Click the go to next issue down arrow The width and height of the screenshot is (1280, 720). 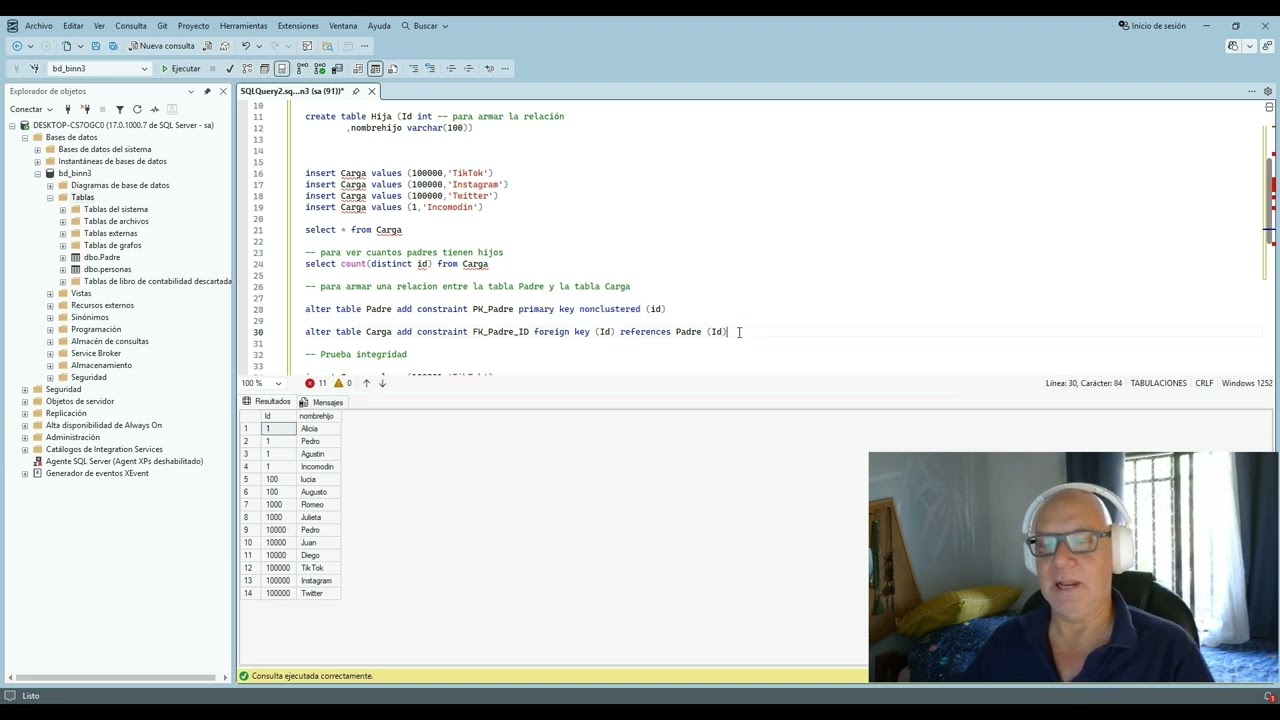click(x=382, y=383)
